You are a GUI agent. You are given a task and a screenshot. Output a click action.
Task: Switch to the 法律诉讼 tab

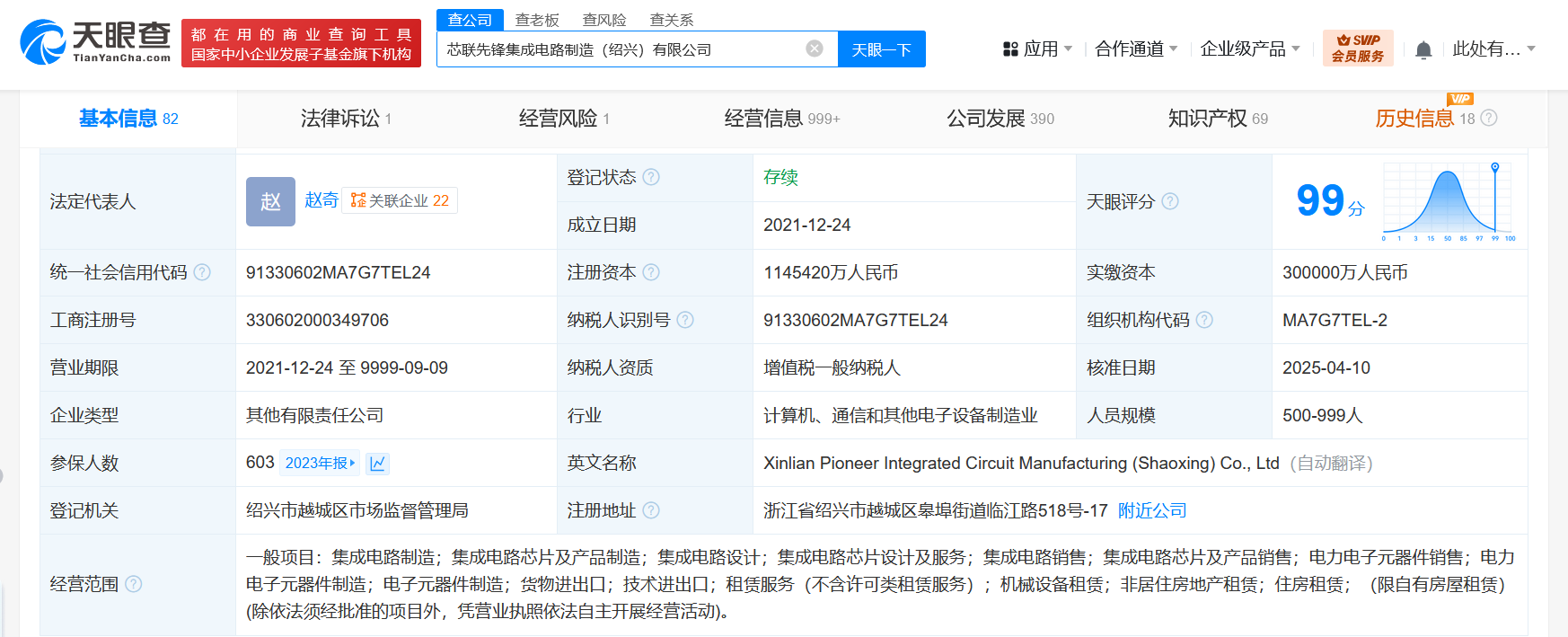tap(346, 119)
